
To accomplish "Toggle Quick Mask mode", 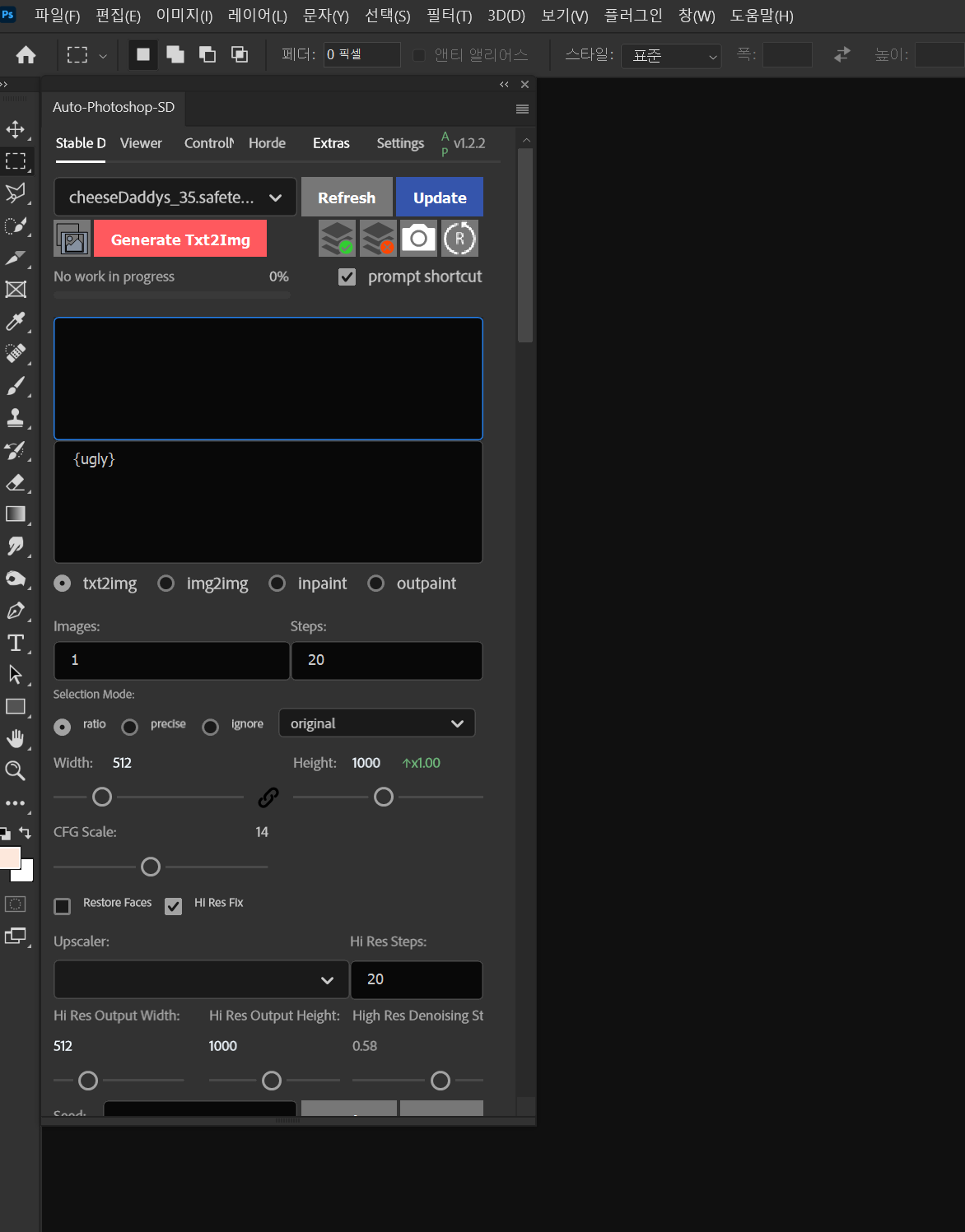I will pos(15,904).
